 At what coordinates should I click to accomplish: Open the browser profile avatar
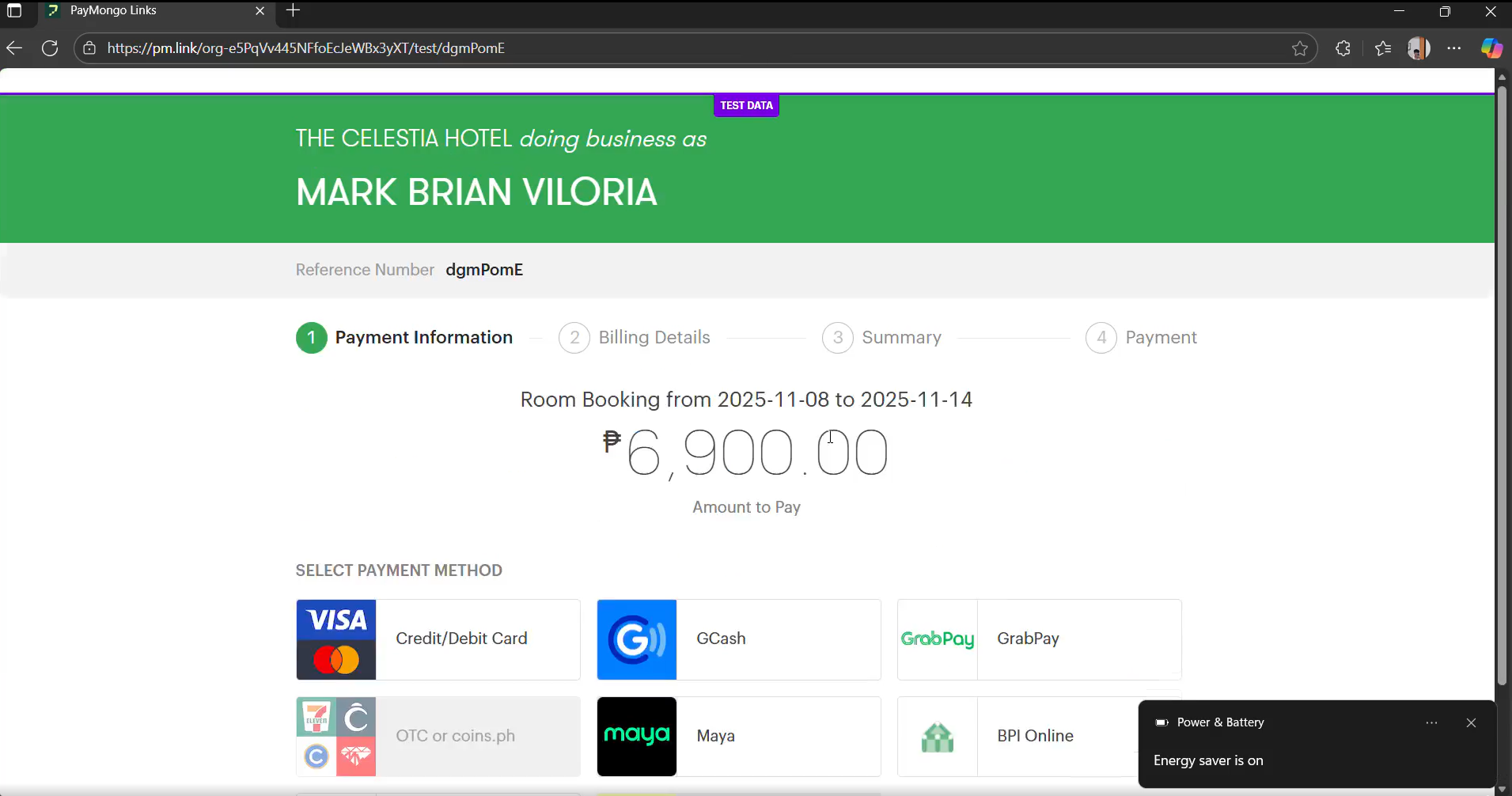tap(1419, 48)
